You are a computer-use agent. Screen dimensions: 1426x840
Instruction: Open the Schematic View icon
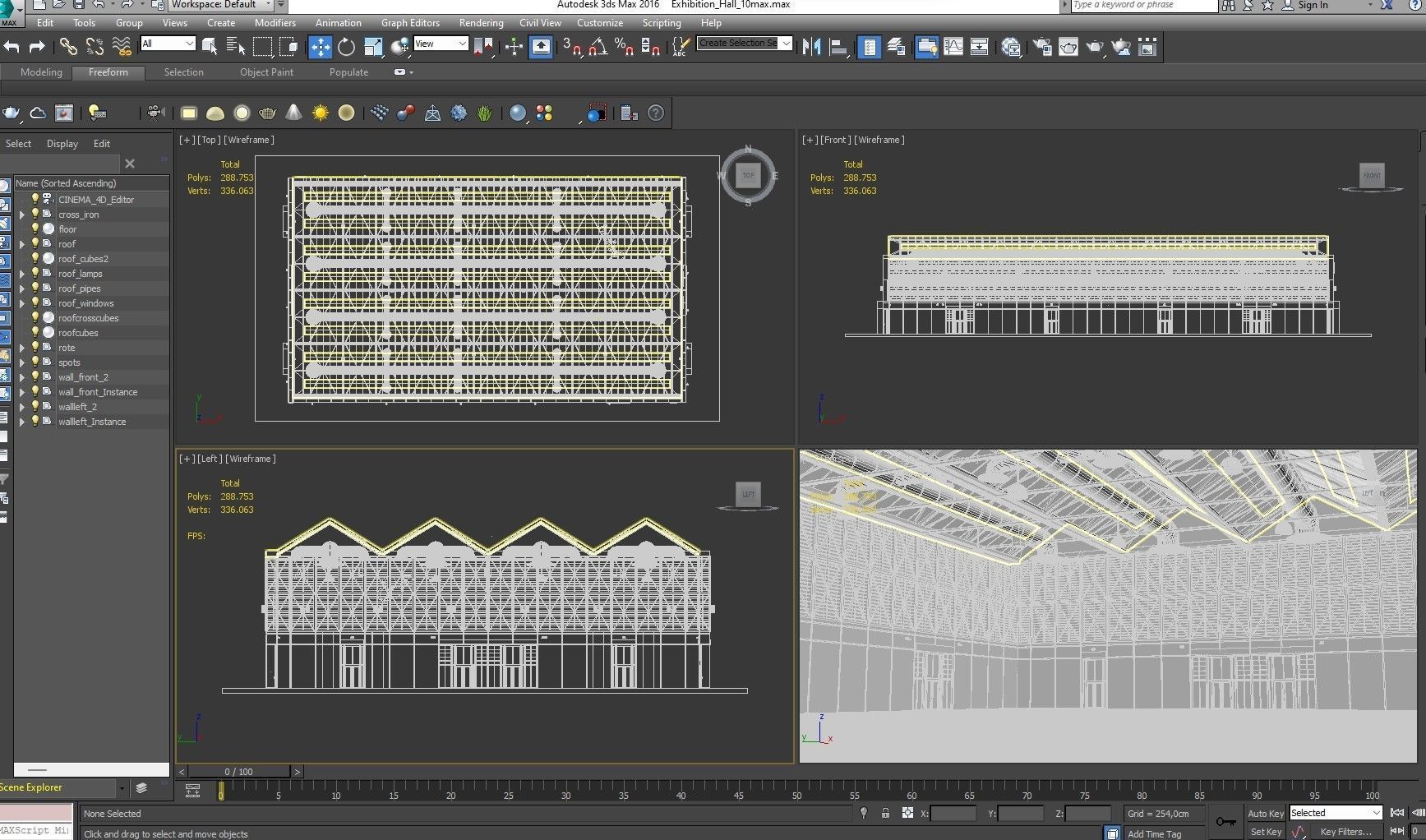click(980, 47)
